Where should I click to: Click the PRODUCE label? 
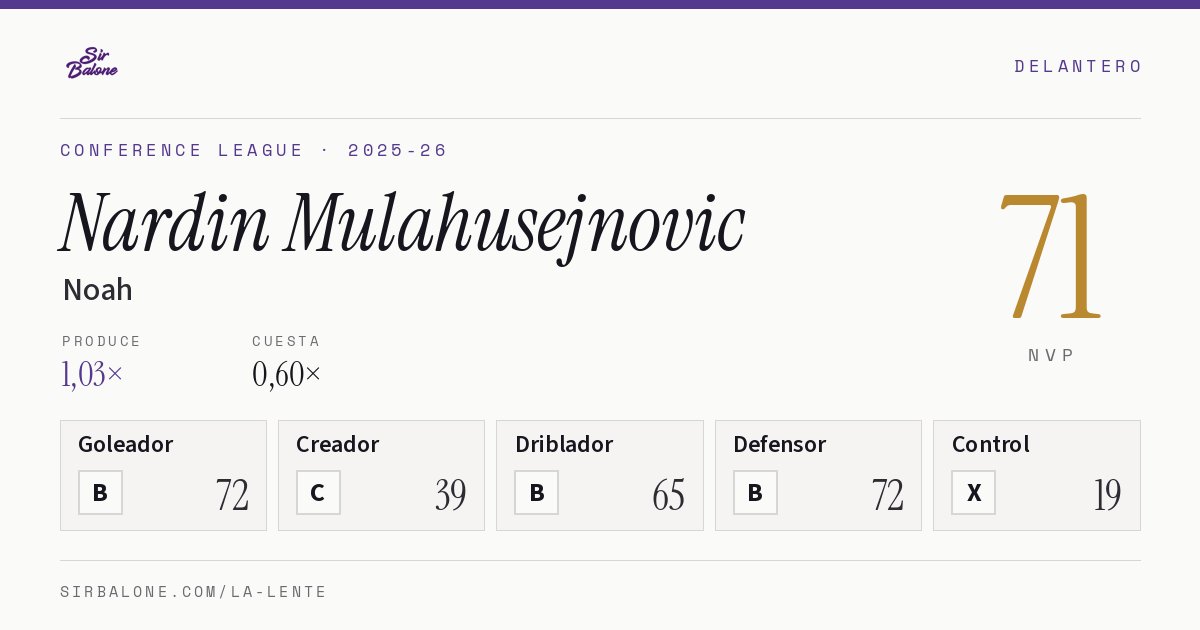pyautogui.click(x=102, y=341)
